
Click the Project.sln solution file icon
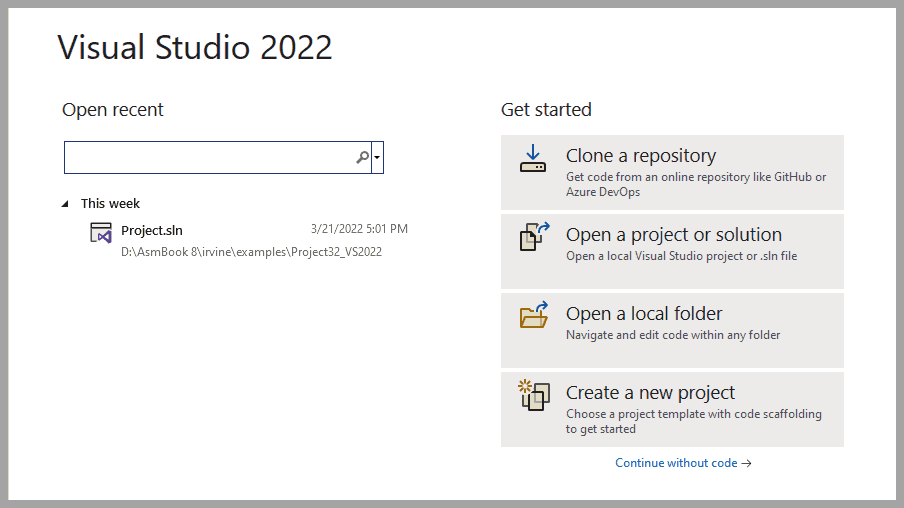(101, 233)
